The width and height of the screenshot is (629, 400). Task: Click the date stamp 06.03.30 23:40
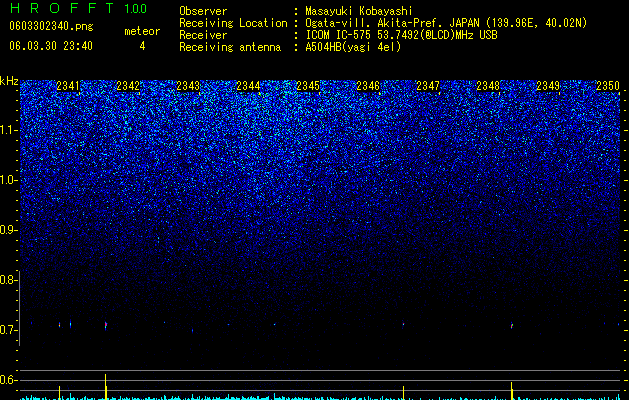coord(51,46)
